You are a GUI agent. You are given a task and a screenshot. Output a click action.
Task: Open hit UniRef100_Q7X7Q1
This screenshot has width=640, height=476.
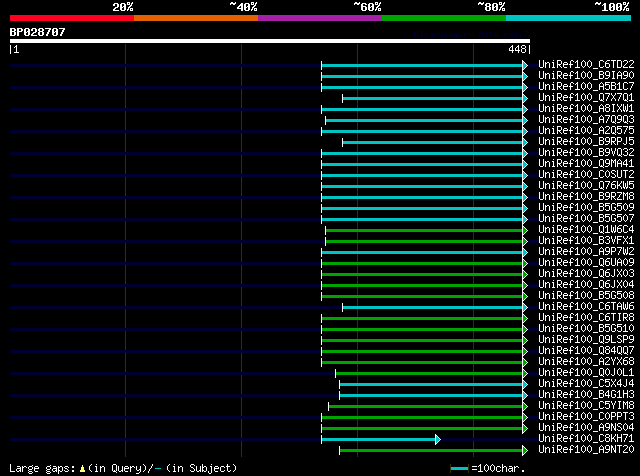[x=586, y=98]
